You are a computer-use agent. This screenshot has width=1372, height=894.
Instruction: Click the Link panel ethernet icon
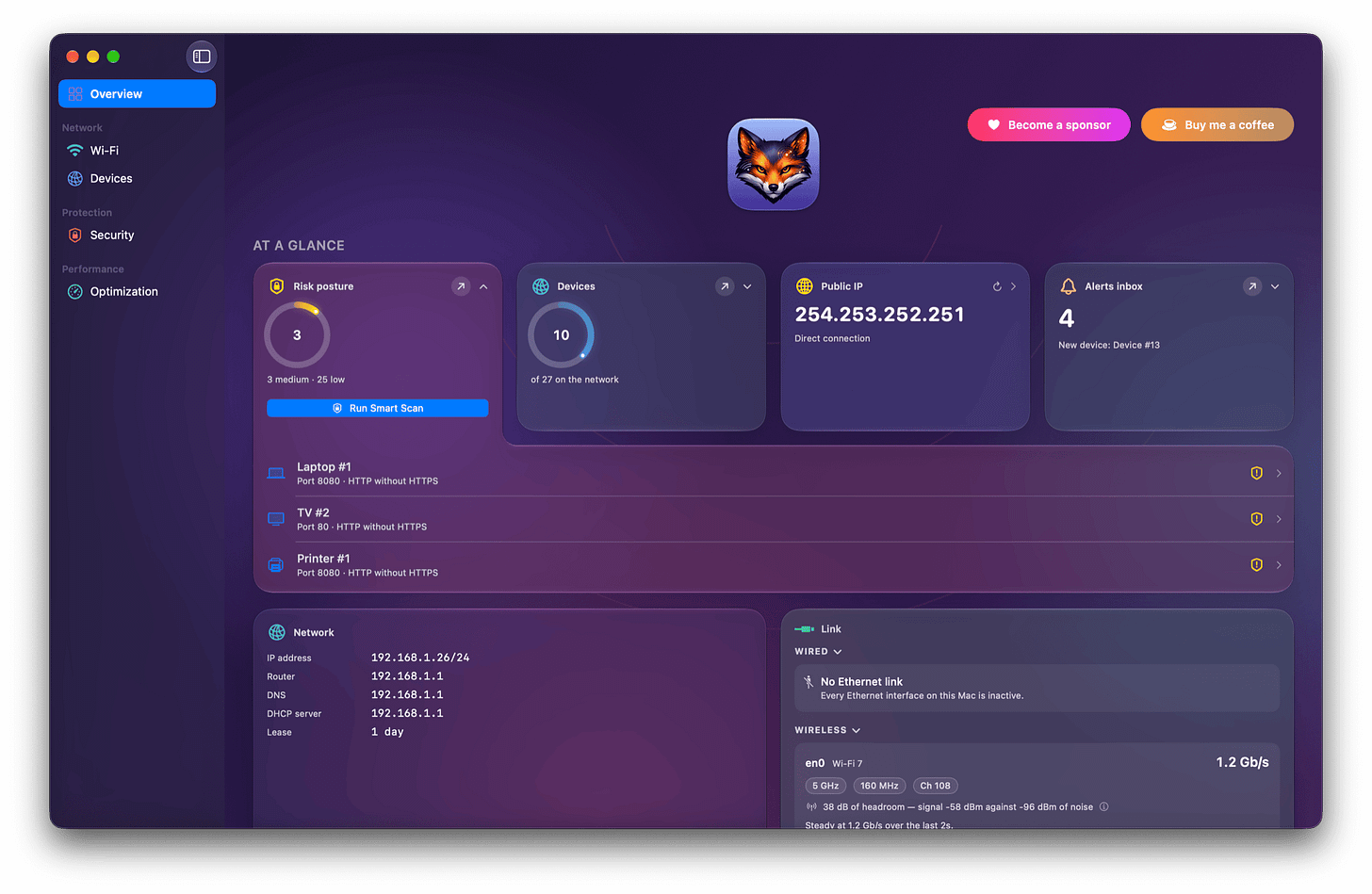tap(805, 629)
